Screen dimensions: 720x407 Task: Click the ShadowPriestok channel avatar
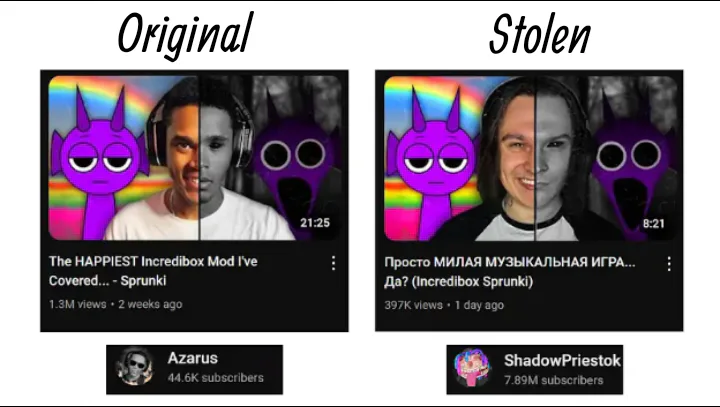click(x=472, y=367)
